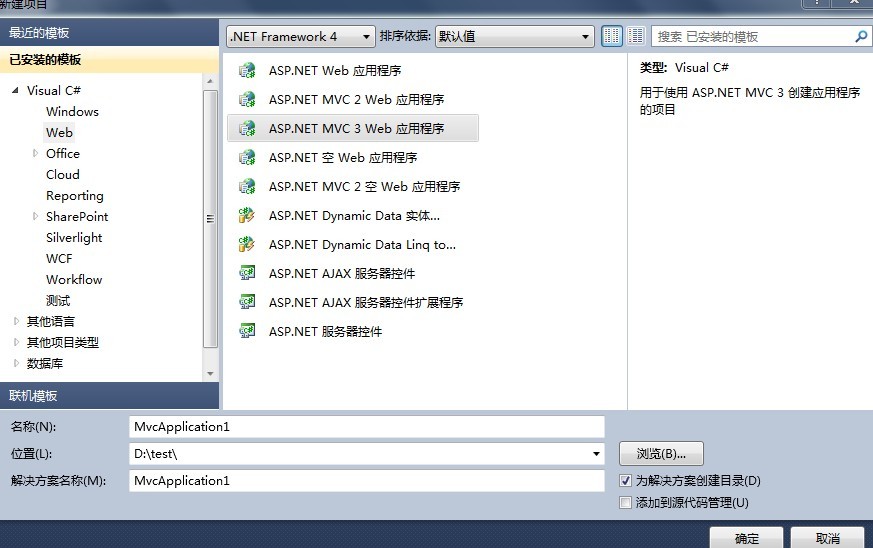Click the ASP.NET Web 应用程序 template icon

point(247,71)
